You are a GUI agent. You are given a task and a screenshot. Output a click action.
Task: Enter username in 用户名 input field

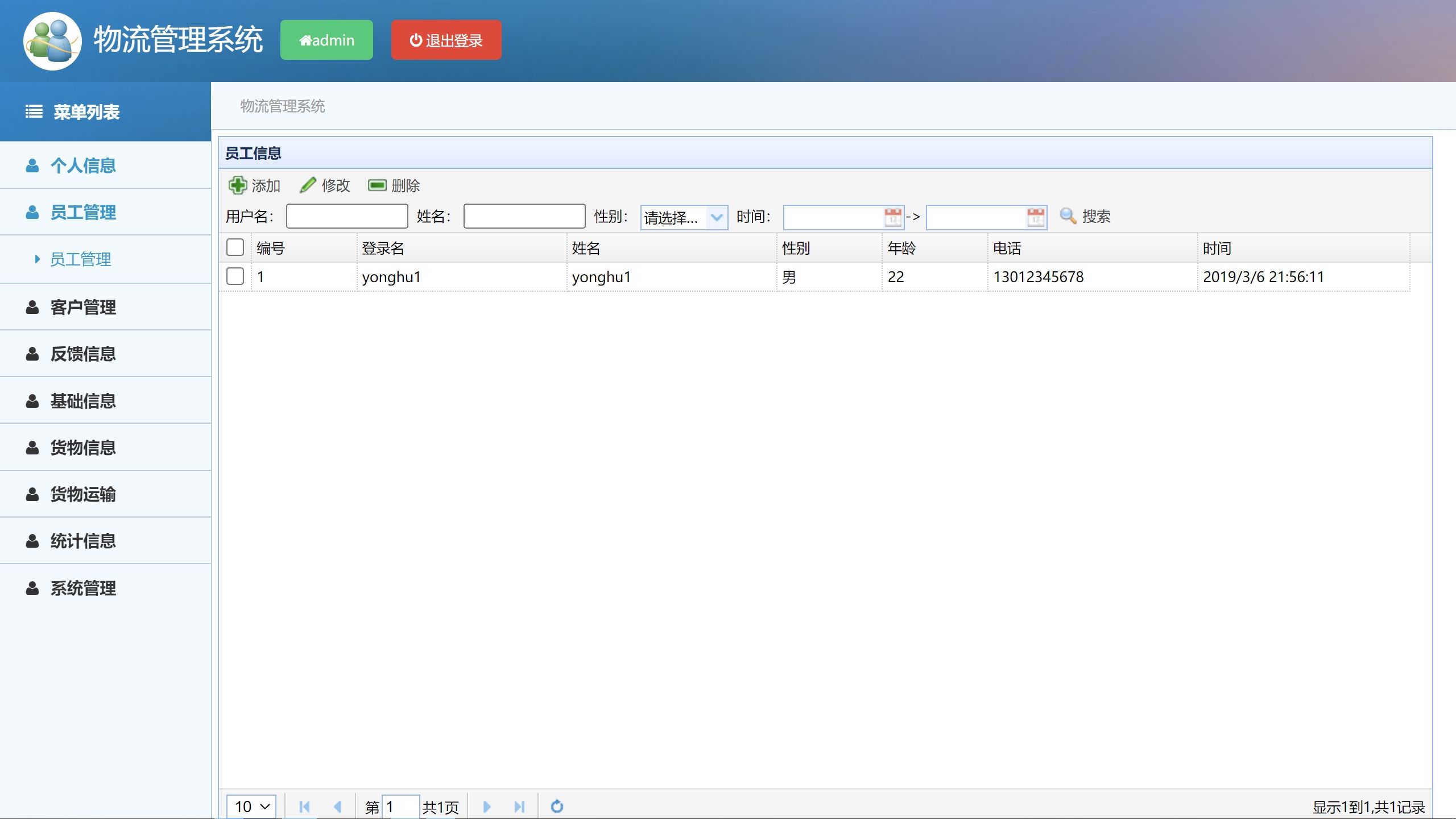tap(347, 215)
